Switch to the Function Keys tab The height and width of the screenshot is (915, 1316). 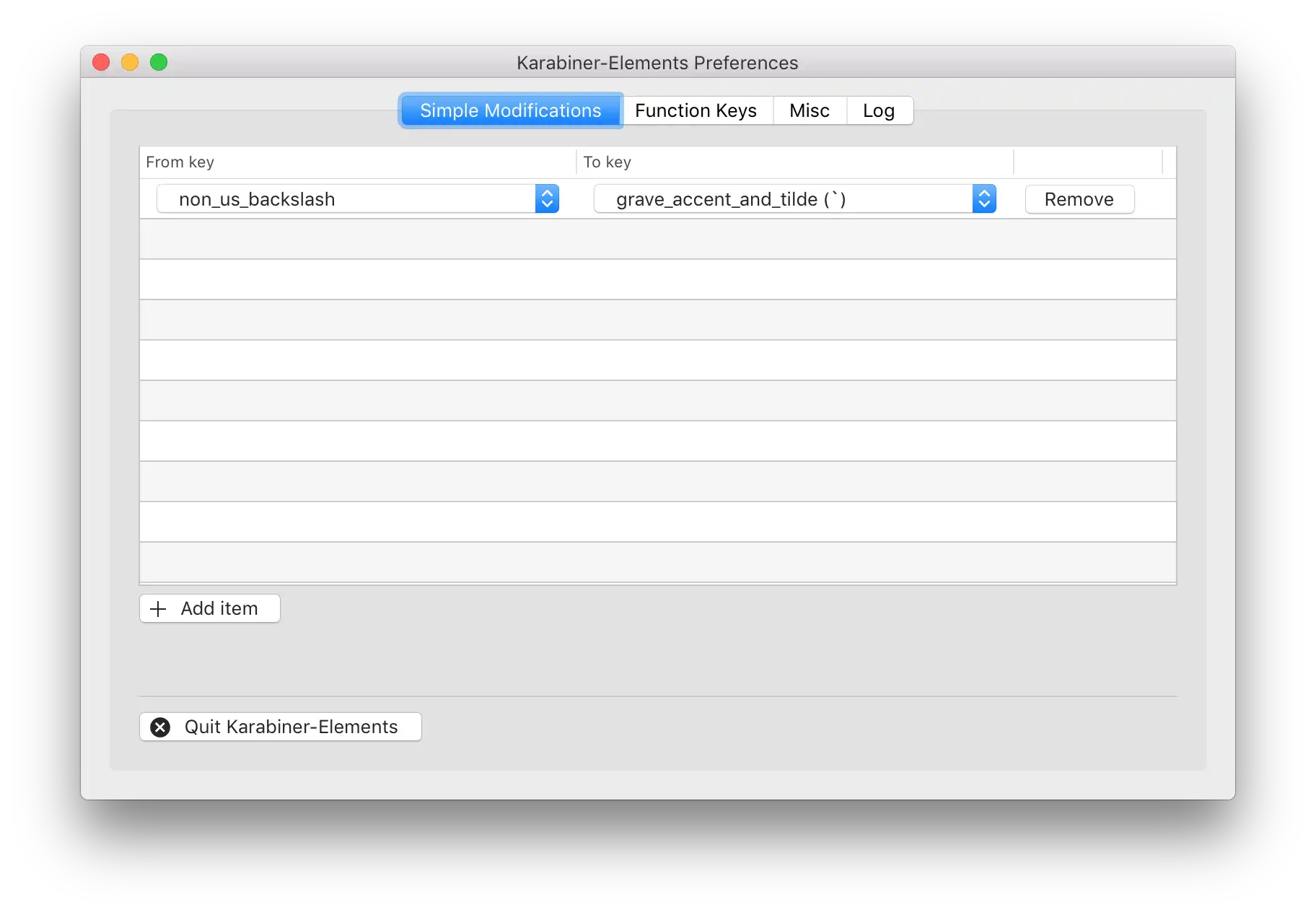pos(696,110)
